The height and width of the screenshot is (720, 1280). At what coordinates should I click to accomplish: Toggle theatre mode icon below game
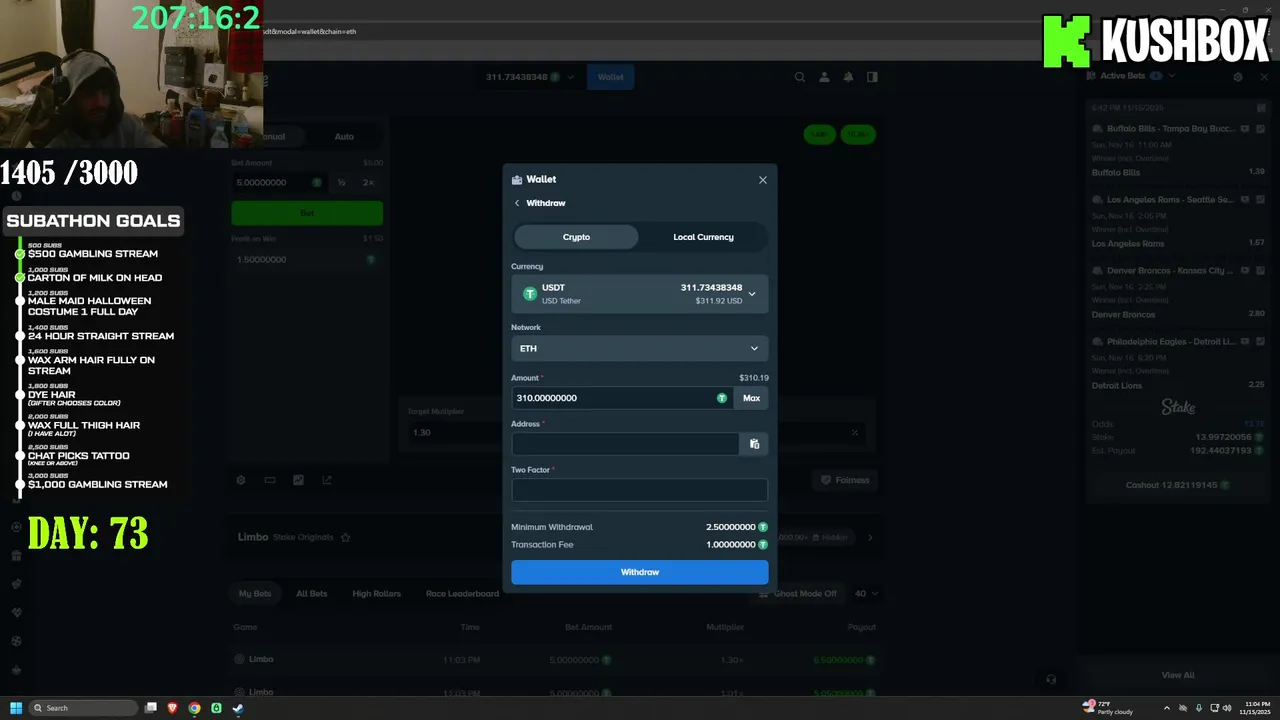[270, 480]
